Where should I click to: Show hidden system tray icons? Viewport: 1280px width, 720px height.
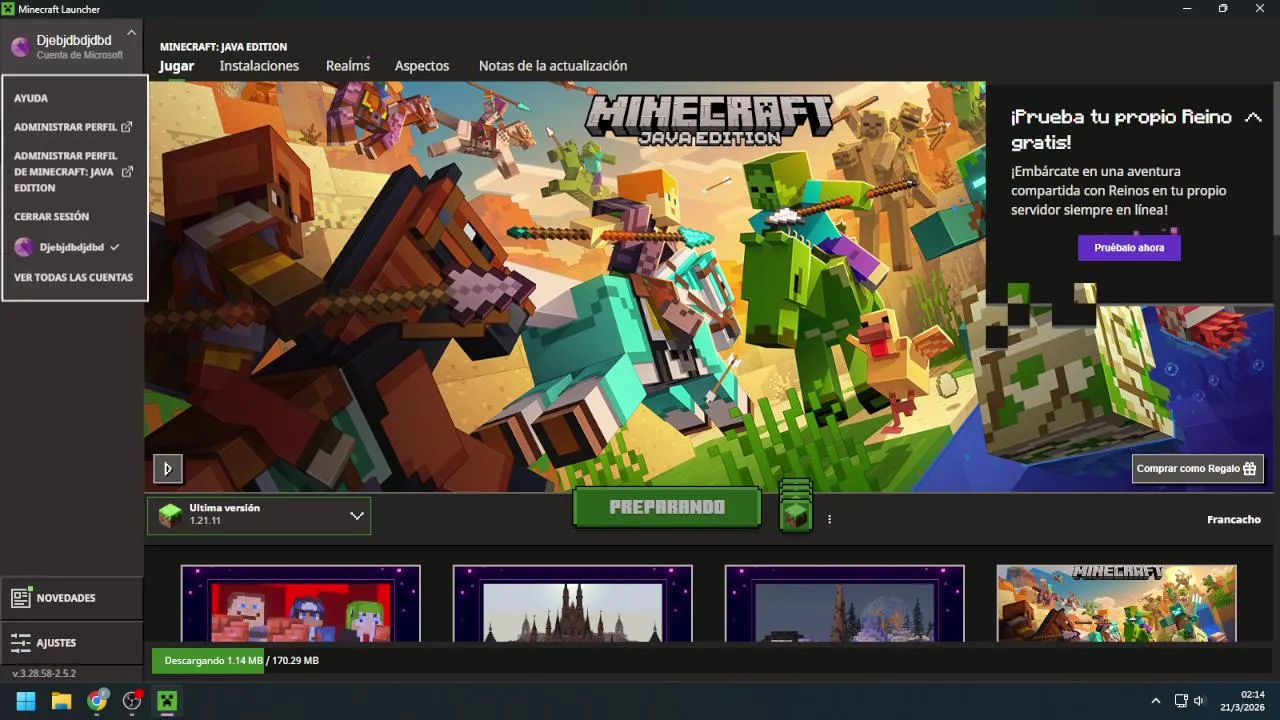tap(1156, 701)
